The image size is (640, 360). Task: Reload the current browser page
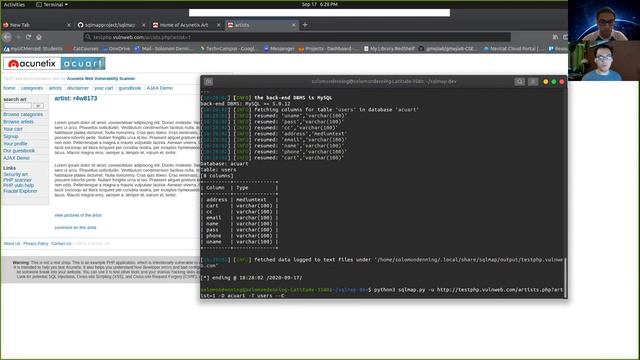[28, 37]
